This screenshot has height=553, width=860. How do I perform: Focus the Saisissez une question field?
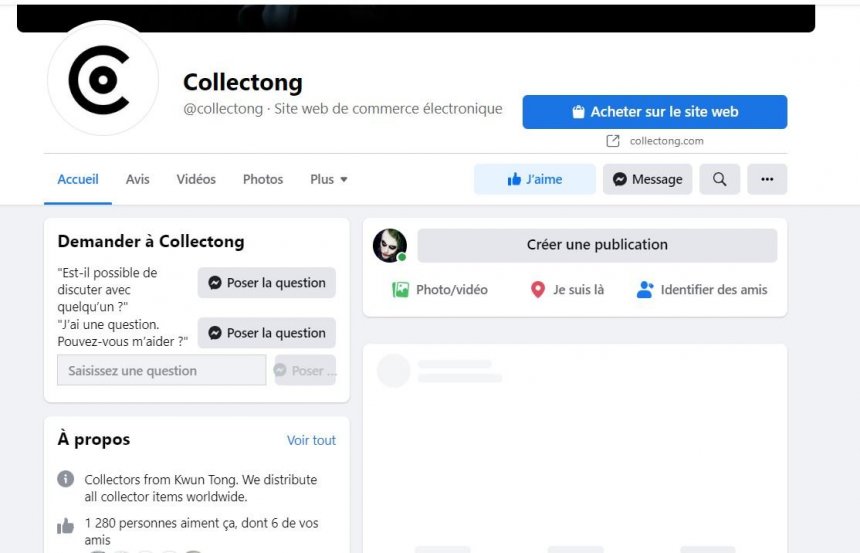point(162,370)
